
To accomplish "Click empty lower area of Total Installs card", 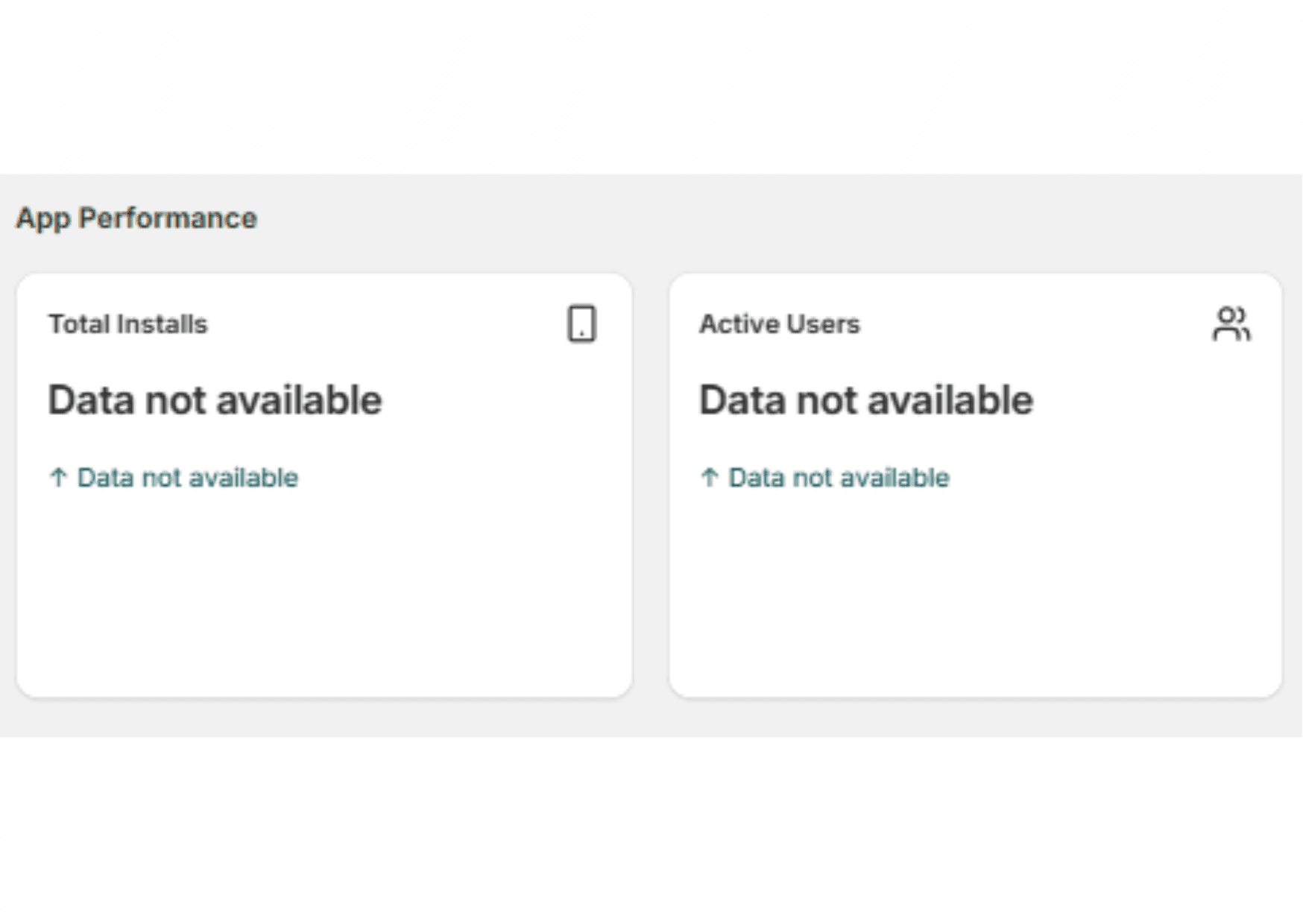I will (x=324, y=596).
